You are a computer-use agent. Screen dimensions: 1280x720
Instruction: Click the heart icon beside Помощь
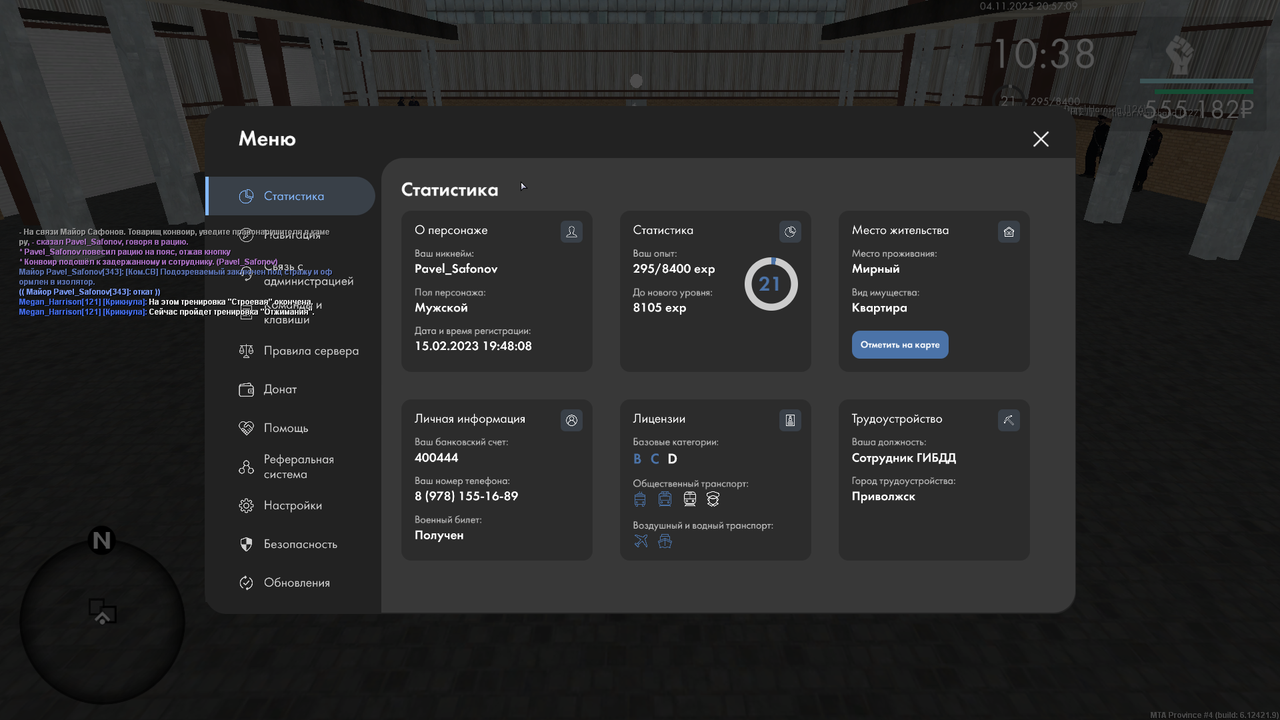coord(246,428)
